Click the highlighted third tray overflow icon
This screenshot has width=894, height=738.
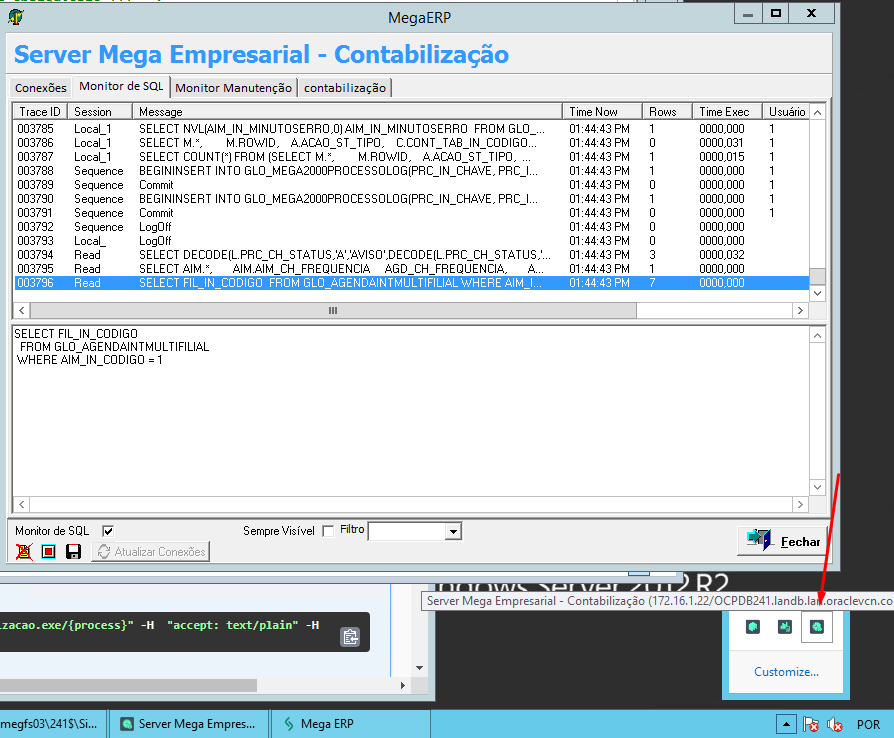[x=817, y=627]
